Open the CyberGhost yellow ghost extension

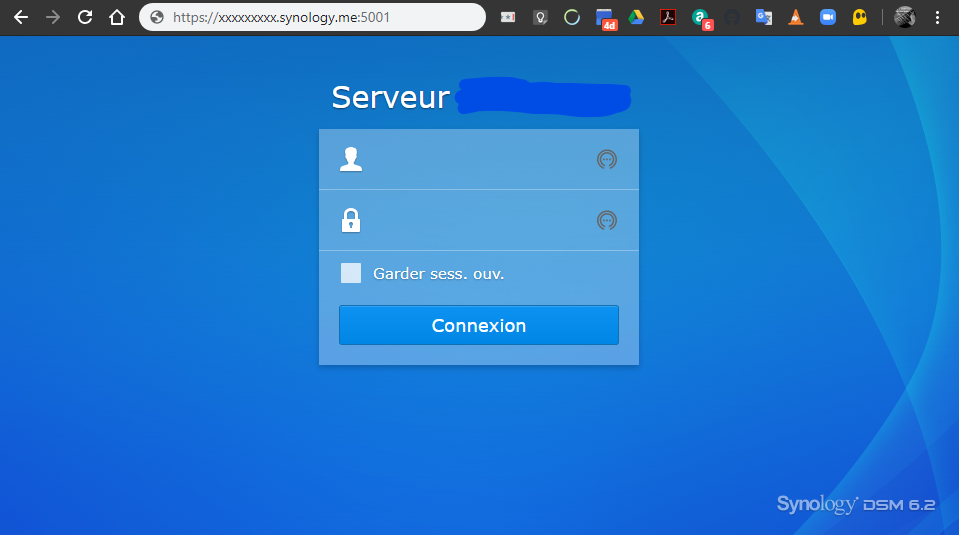click(x=860, y=17)
